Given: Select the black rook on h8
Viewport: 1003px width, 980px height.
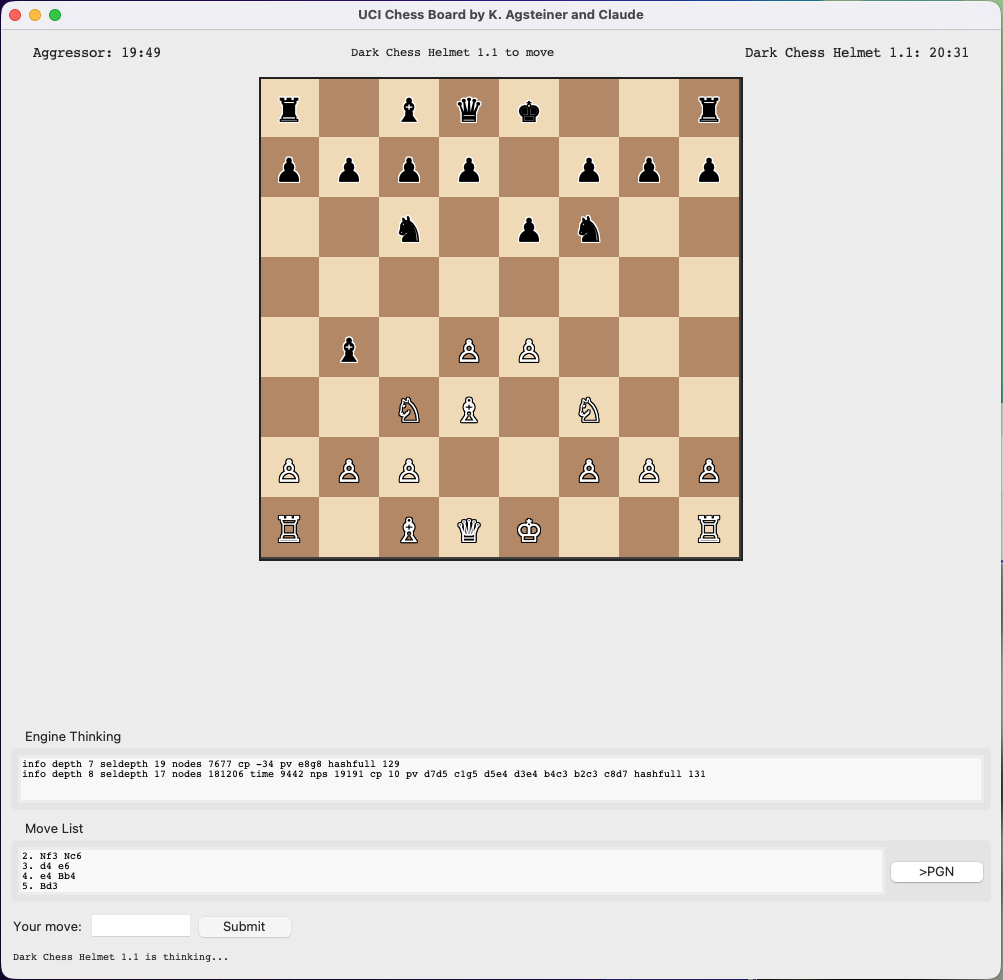Looking at the screenshot, I should point(709,108).
